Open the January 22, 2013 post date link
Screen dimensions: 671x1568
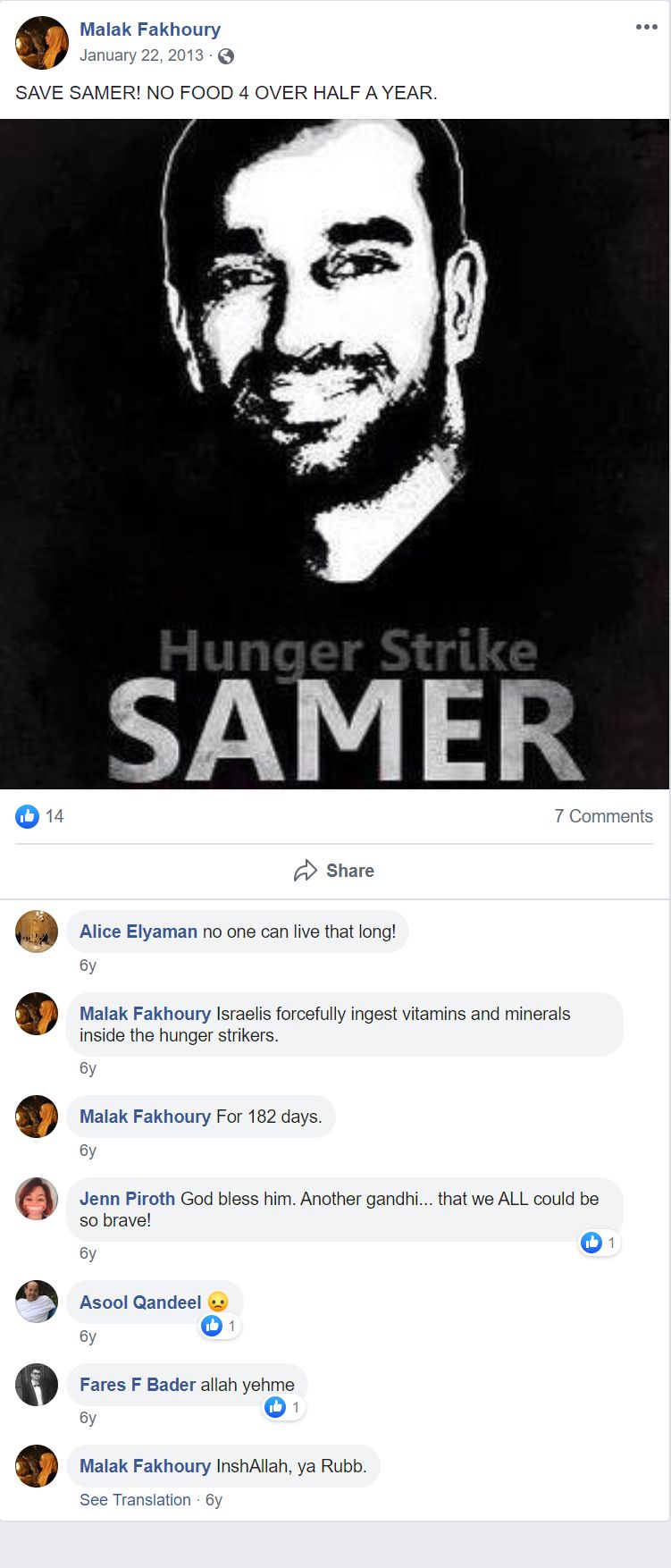pyautogui.click(x=141, y=55)
